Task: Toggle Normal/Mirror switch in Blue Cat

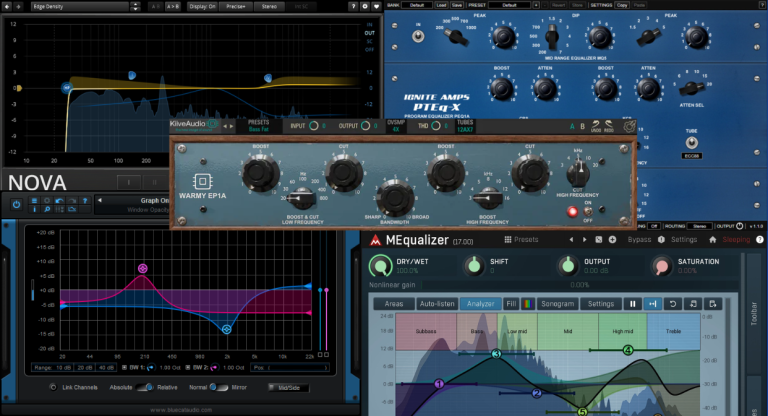Action: [x=218, y=387]
